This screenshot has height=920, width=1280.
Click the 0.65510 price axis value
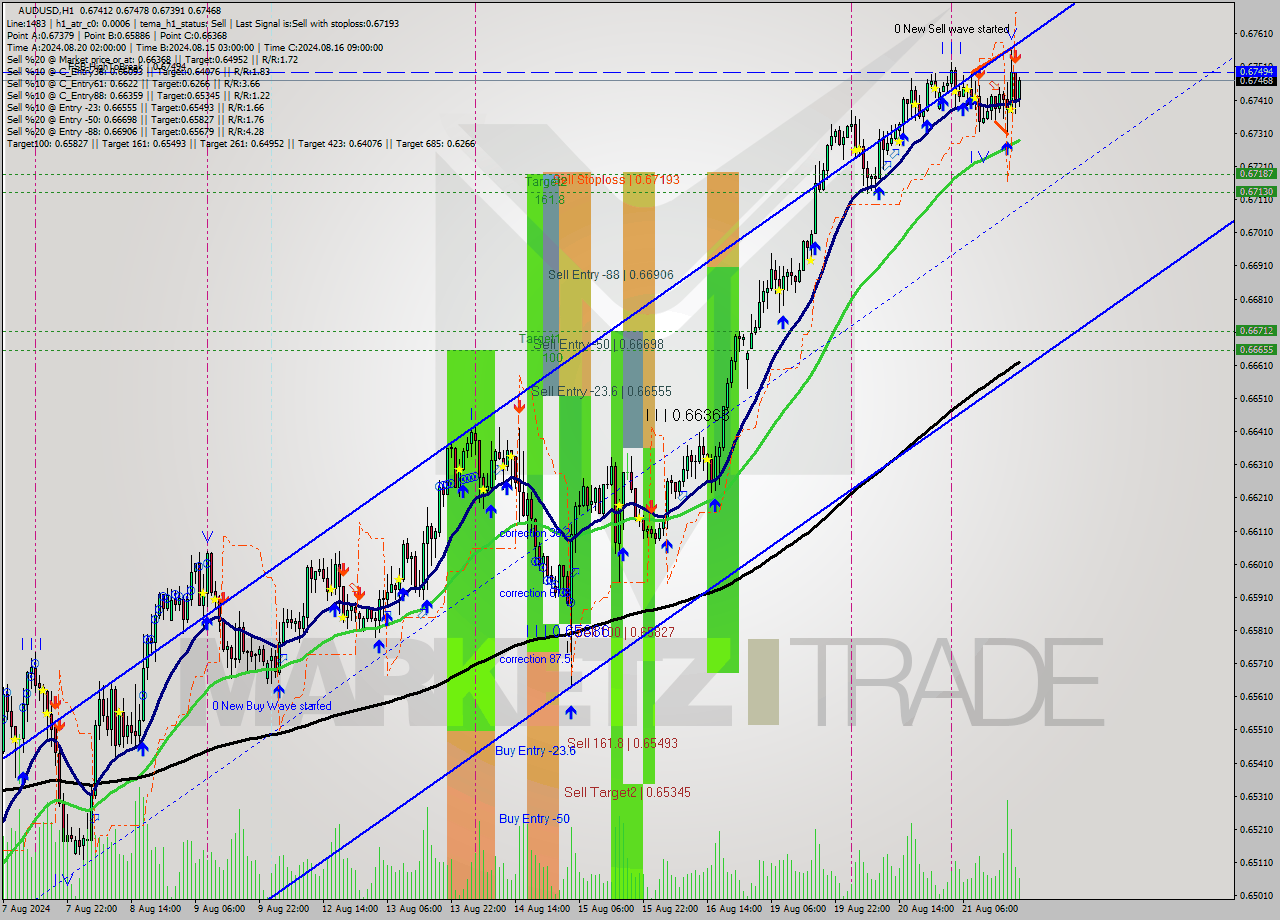(x=1256, y=730)
